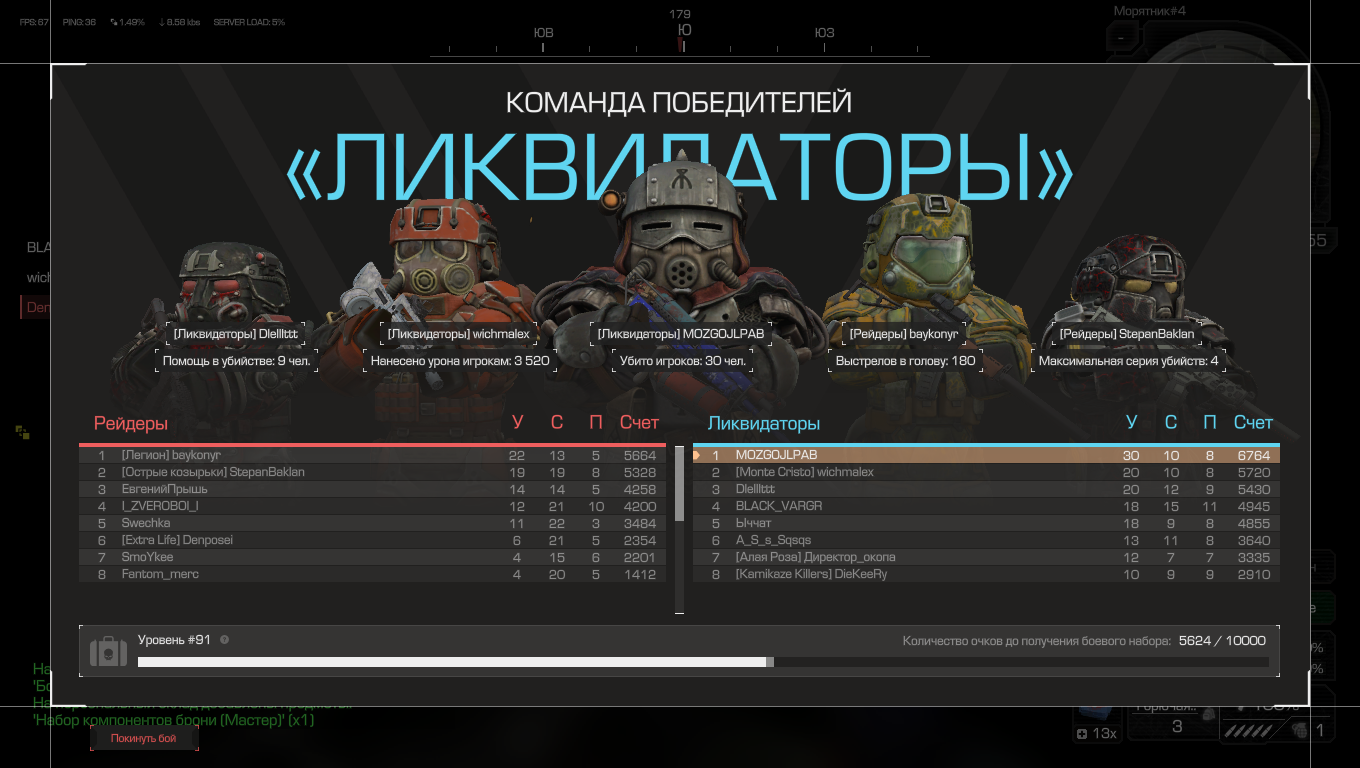Select [Kamikaze Killers] DieKeeRy scoreboard row
This screenshot has width=1360, height=768.
click(986, 574)
